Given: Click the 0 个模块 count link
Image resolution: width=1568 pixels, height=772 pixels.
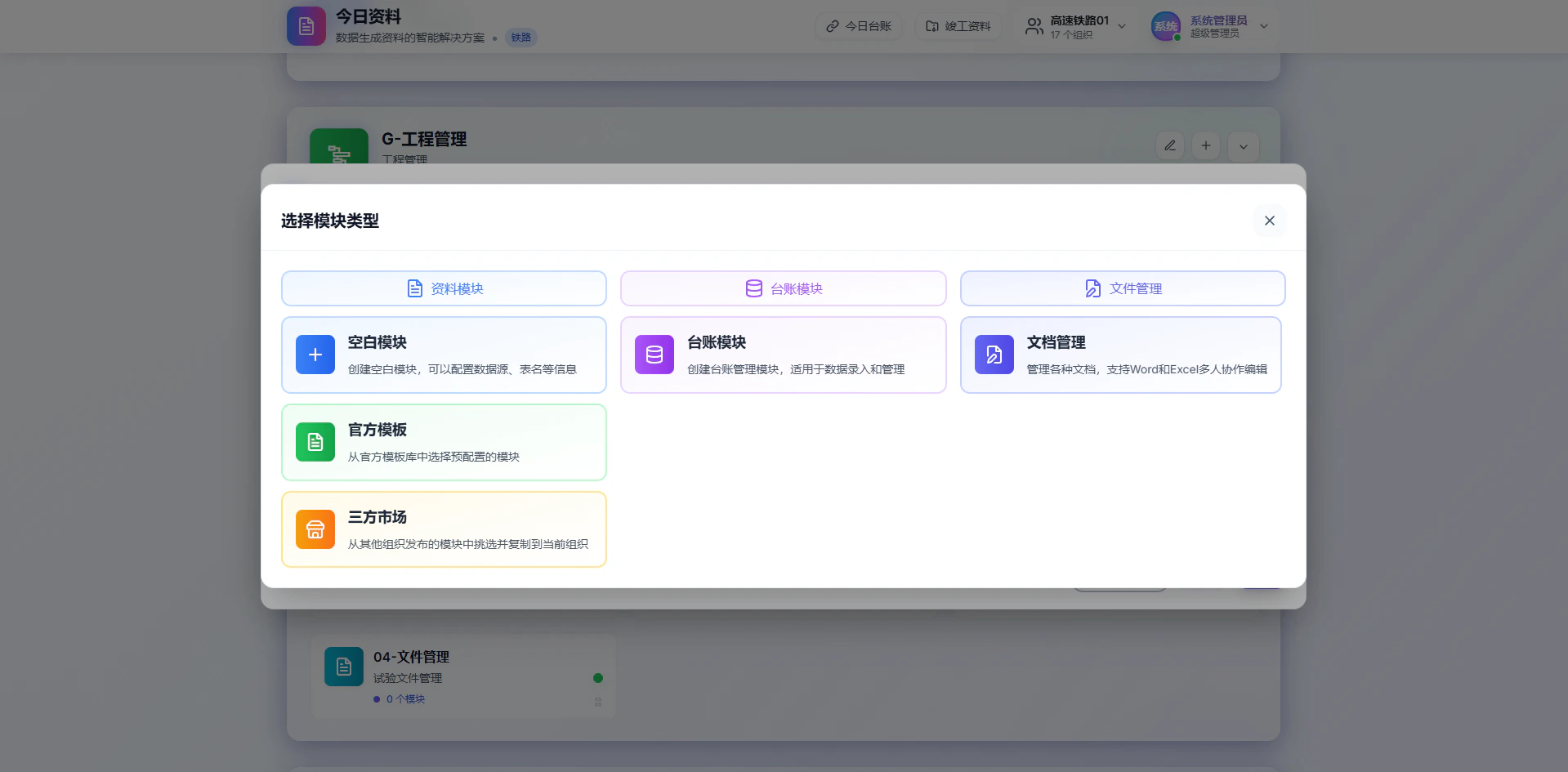Looking at the screenshot, I should [x=405, y=699].
